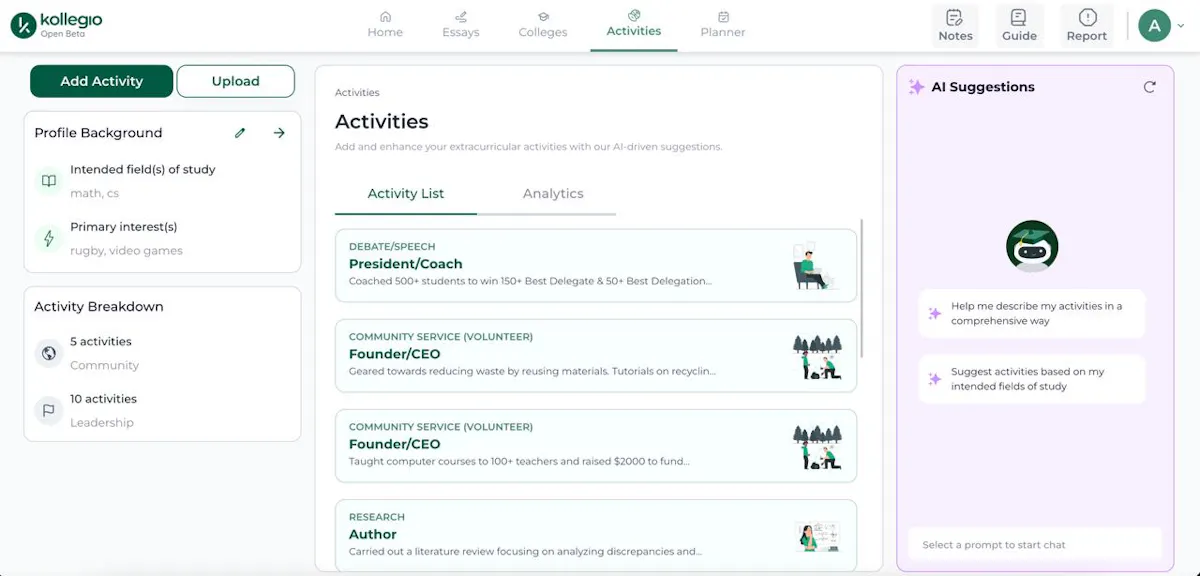Click the Kollegio logo icon

(x=23, y=26)
